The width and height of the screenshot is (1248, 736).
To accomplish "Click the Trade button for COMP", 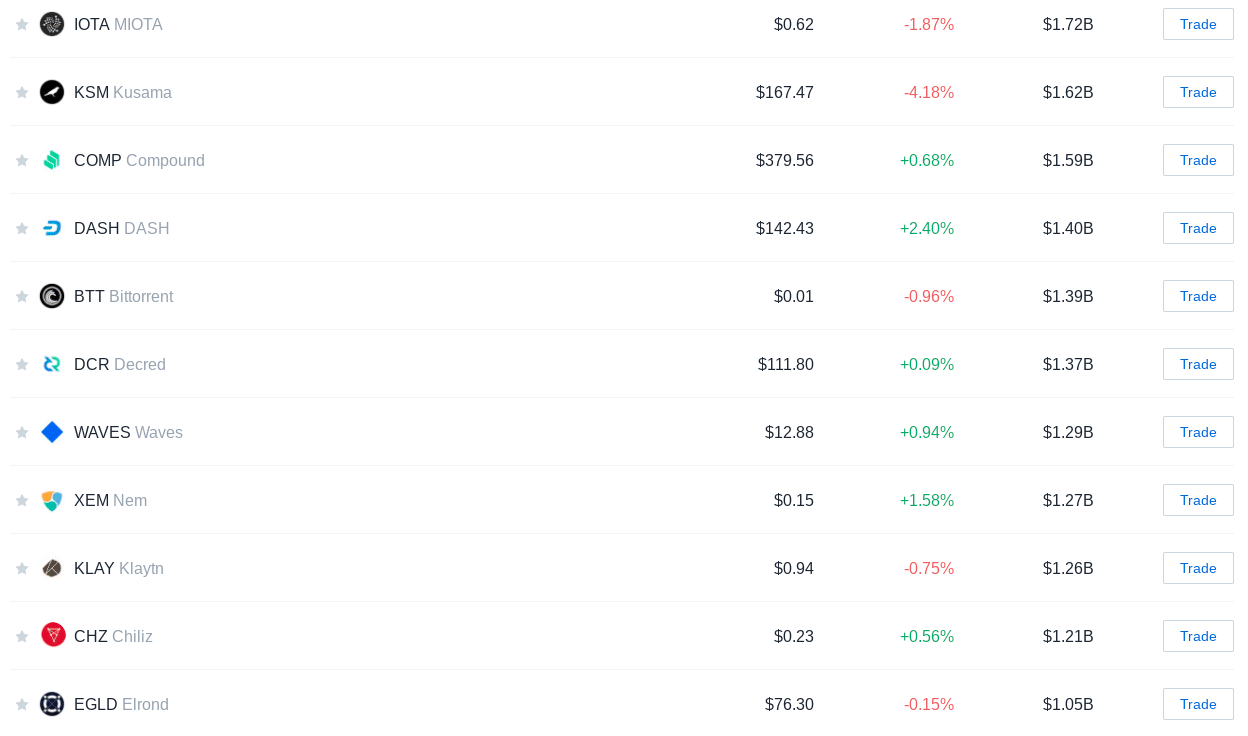I will 1198,160.
